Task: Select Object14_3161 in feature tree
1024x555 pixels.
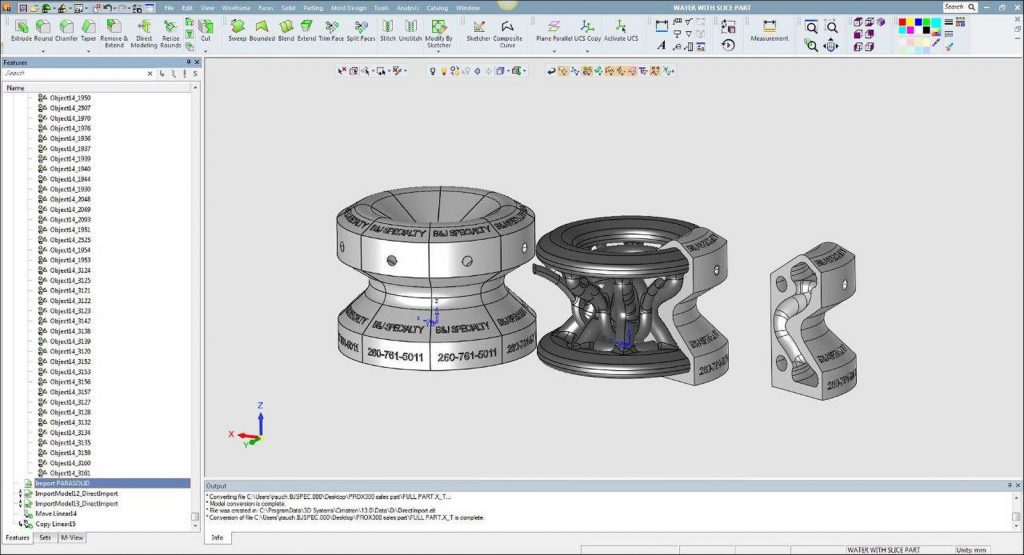Action: click(70, 473)
